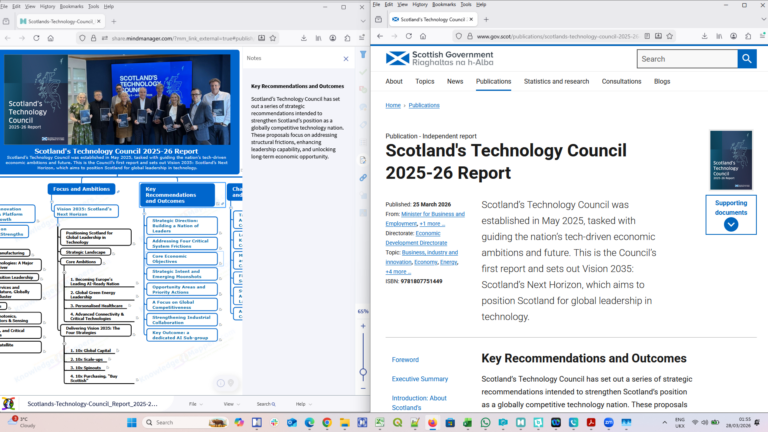
Task: Open History menu in left browser window
Action: point(47,6)
